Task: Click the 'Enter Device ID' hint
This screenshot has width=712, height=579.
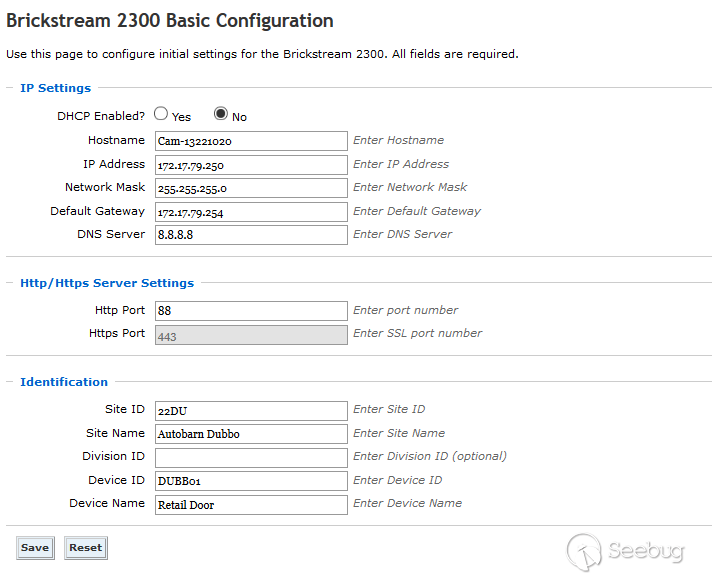Action: click(x=398, y=480)
